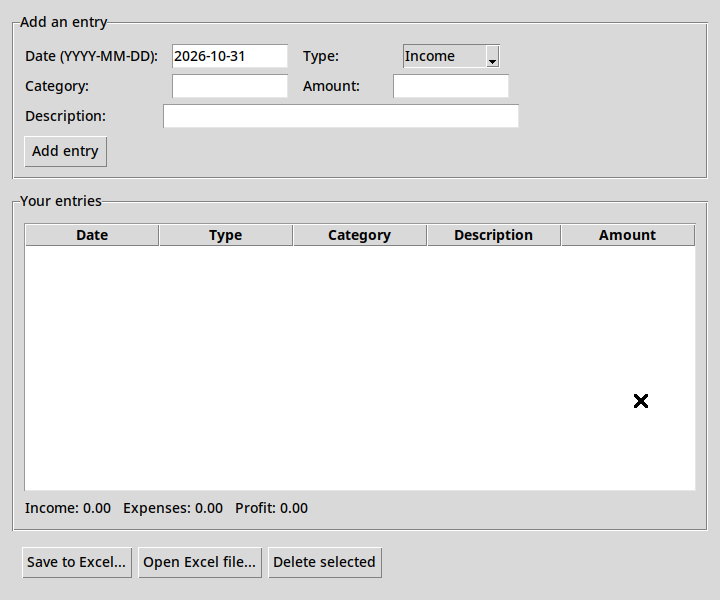Click the 'Category:' label

tap(57, 86)
